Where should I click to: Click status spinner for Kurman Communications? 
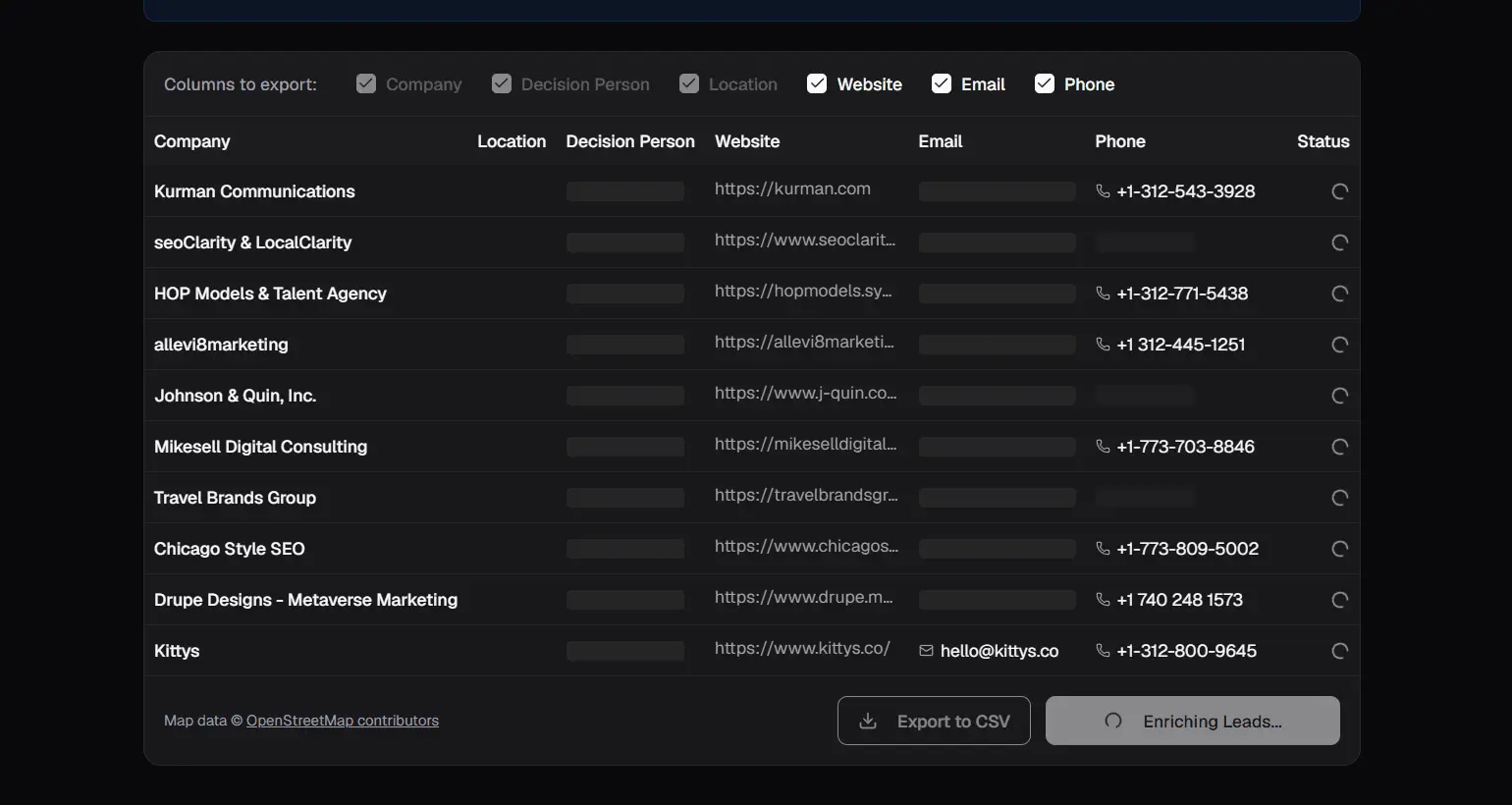tap(1339, 191)
